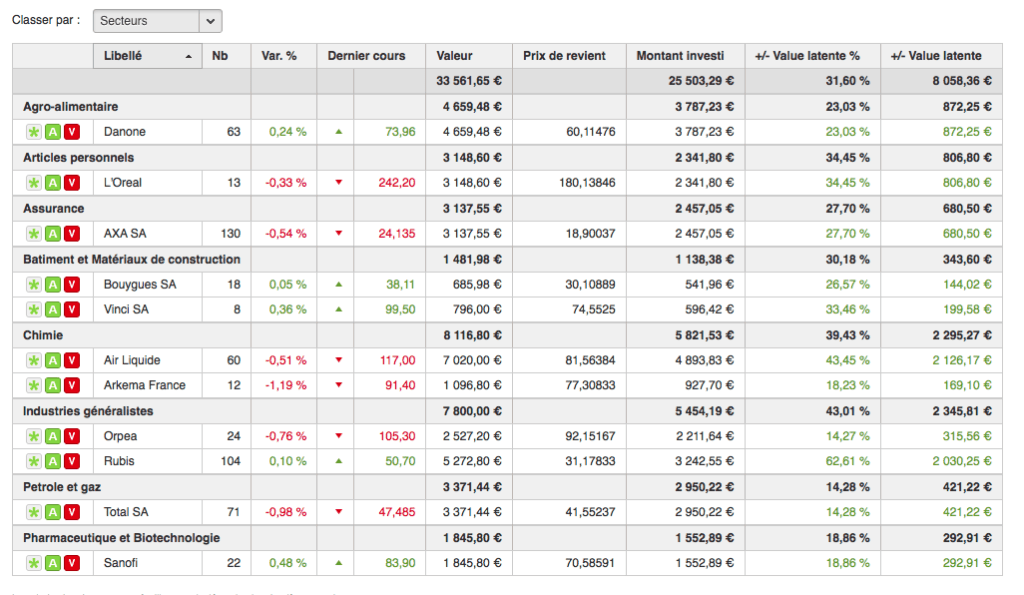Click the star icon on the Air Liquide row
This screenshot has width=1024, height=595.
click(x=34, y=361)
